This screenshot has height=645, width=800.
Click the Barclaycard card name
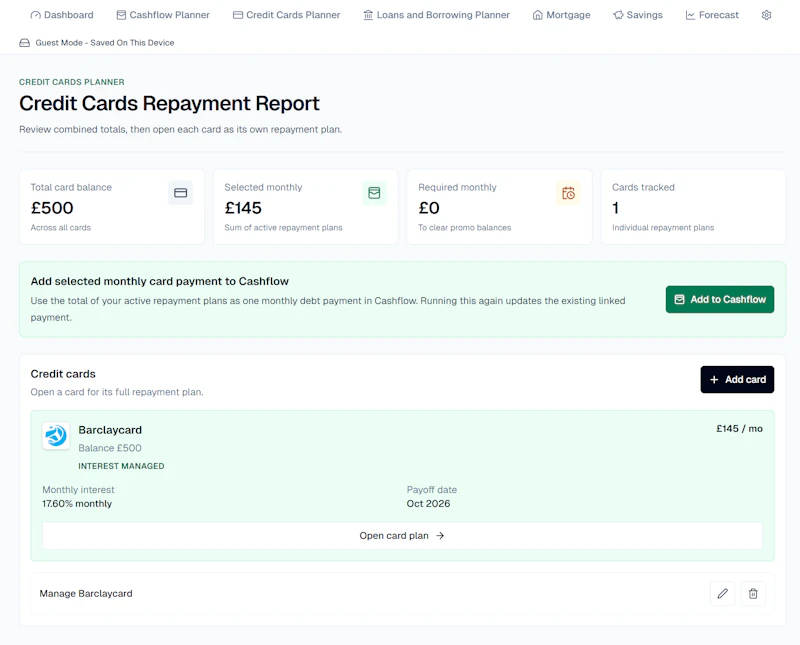tap(110, 430)
